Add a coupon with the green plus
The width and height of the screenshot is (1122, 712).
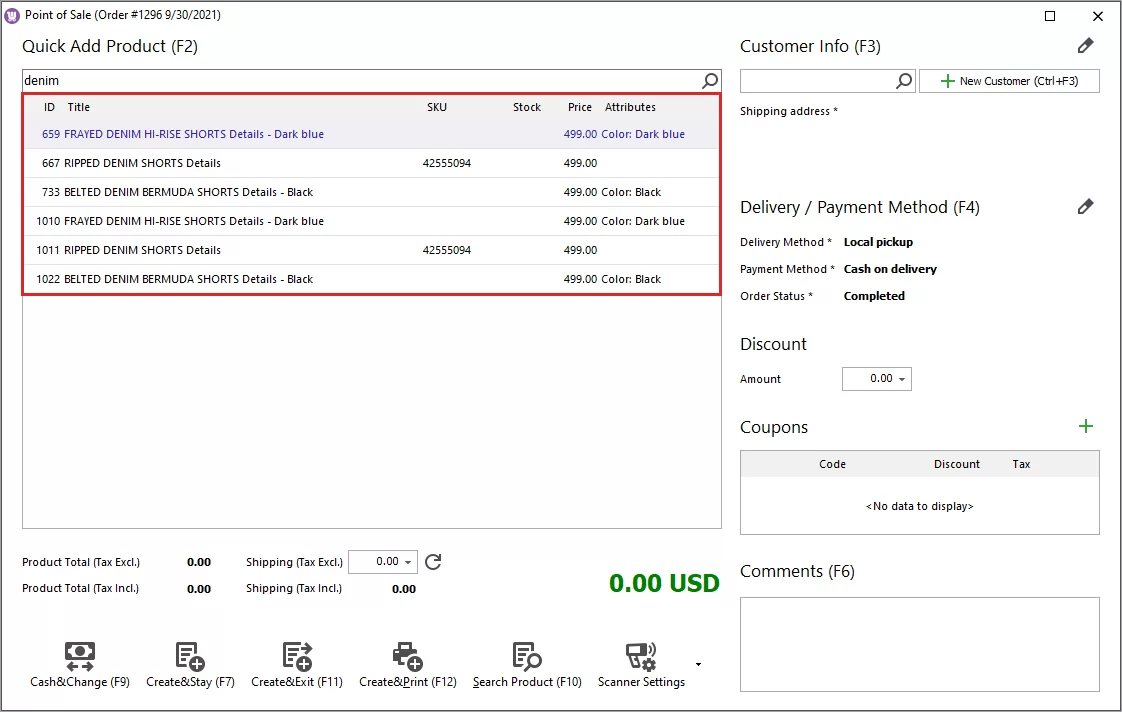pos(1086,426)
